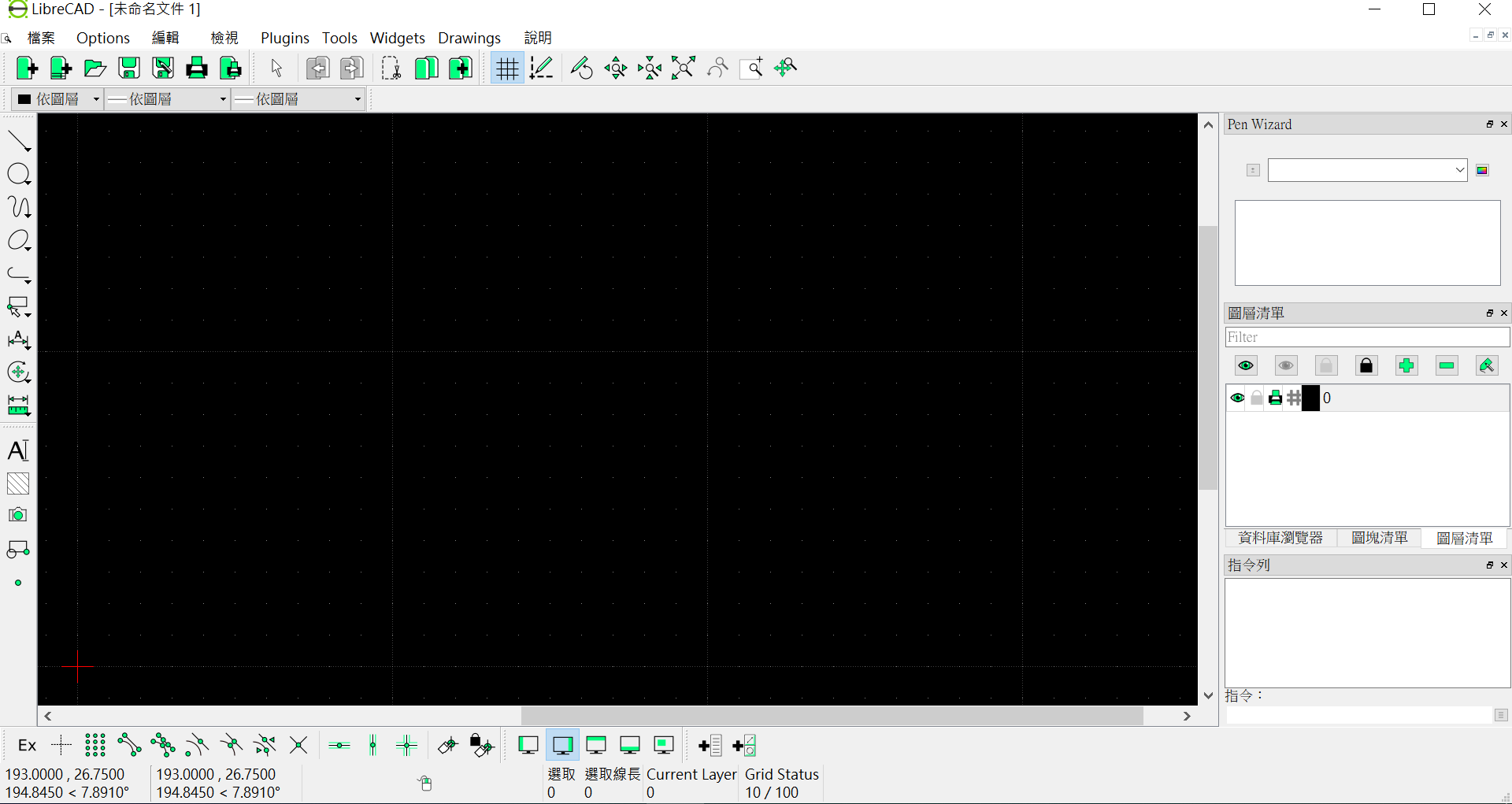
Task: Open the Pen Wizard combo box
Action: pos(1368,170)
